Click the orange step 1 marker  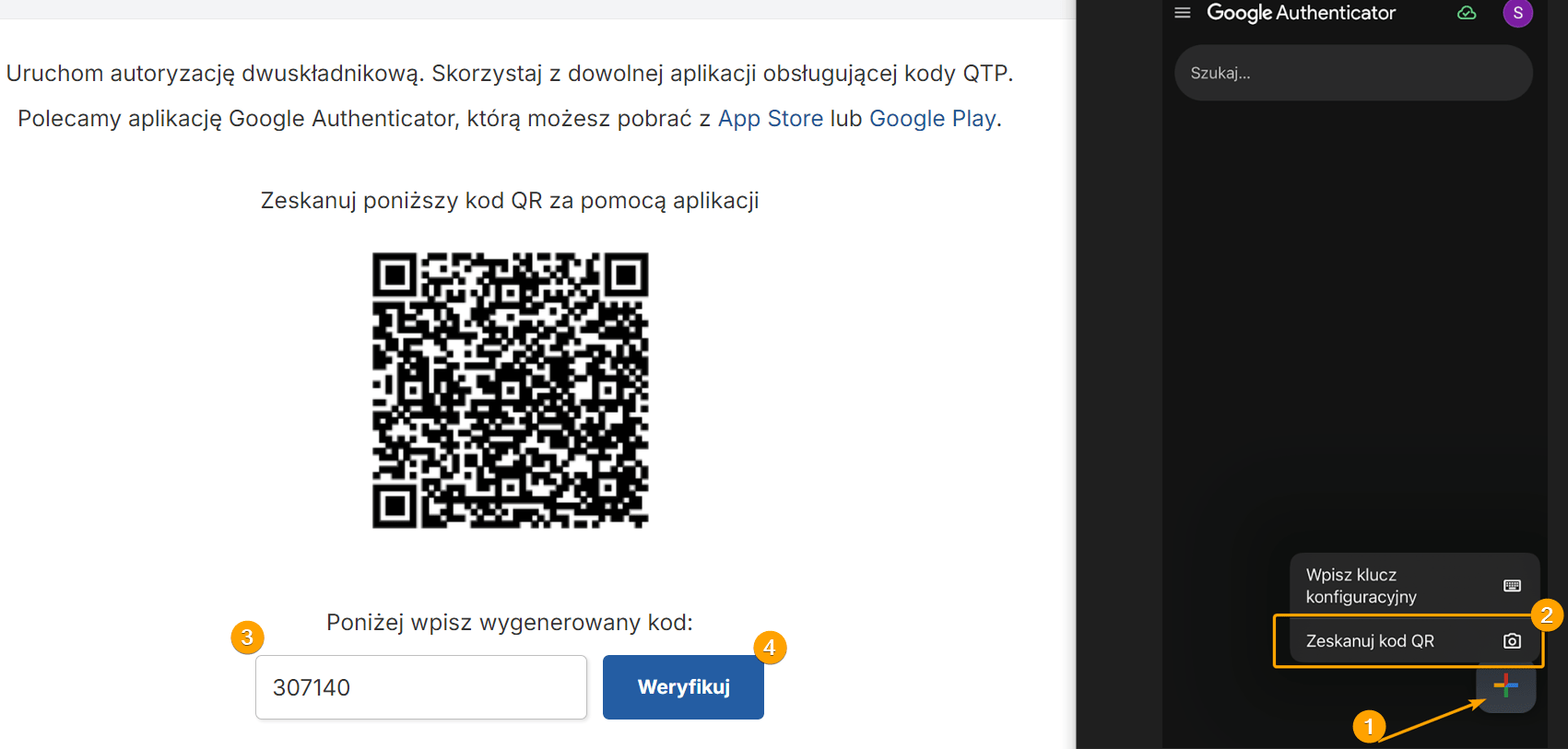tap(1369, 726)
